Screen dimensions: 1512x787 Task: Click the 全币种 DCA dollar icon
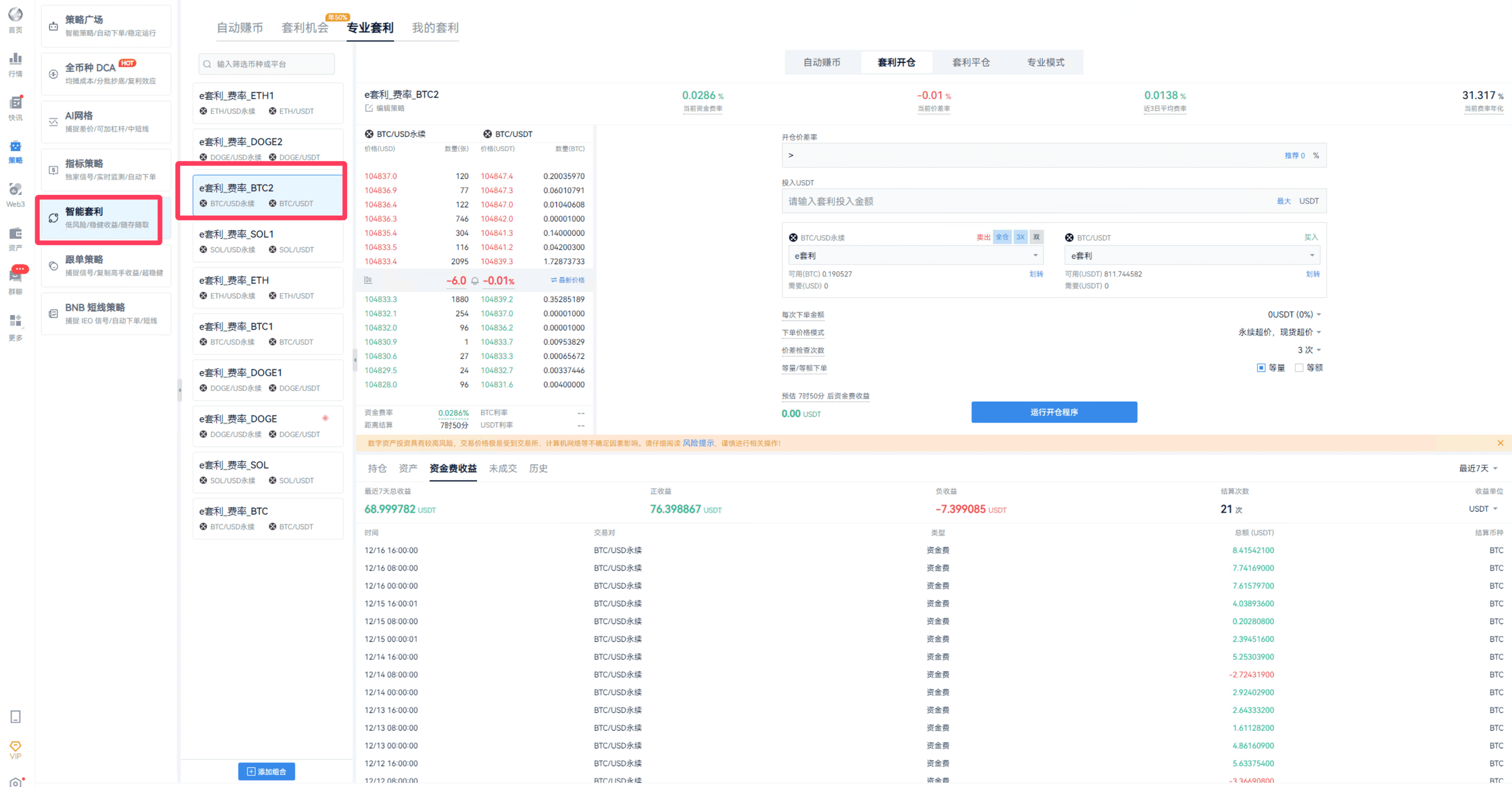(54, 74)
